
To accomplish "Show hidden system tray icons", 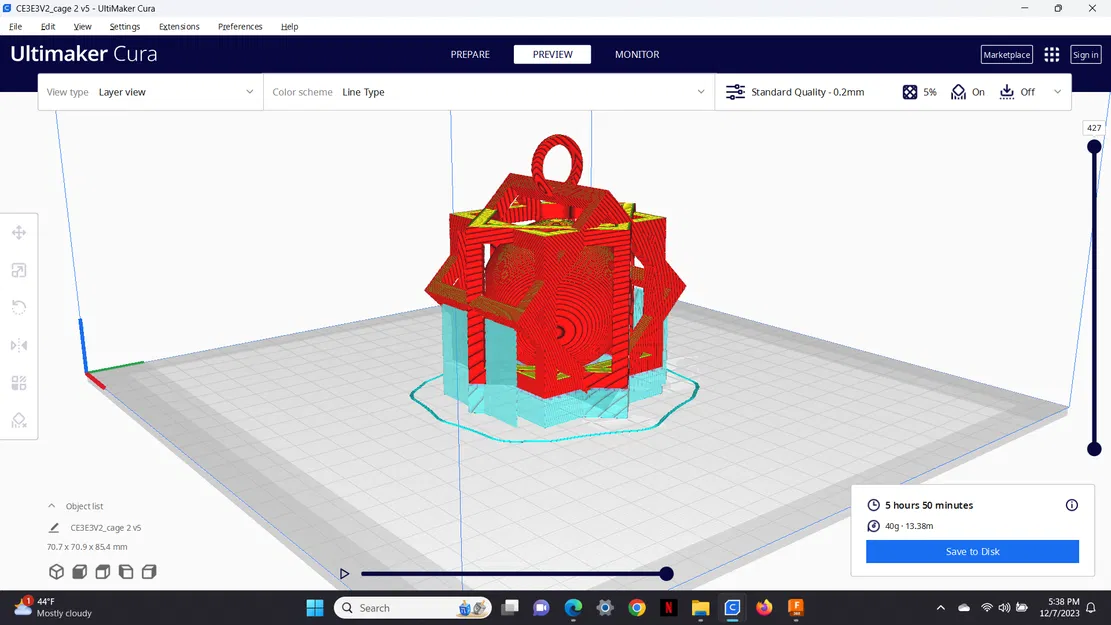I will [940, 607].
